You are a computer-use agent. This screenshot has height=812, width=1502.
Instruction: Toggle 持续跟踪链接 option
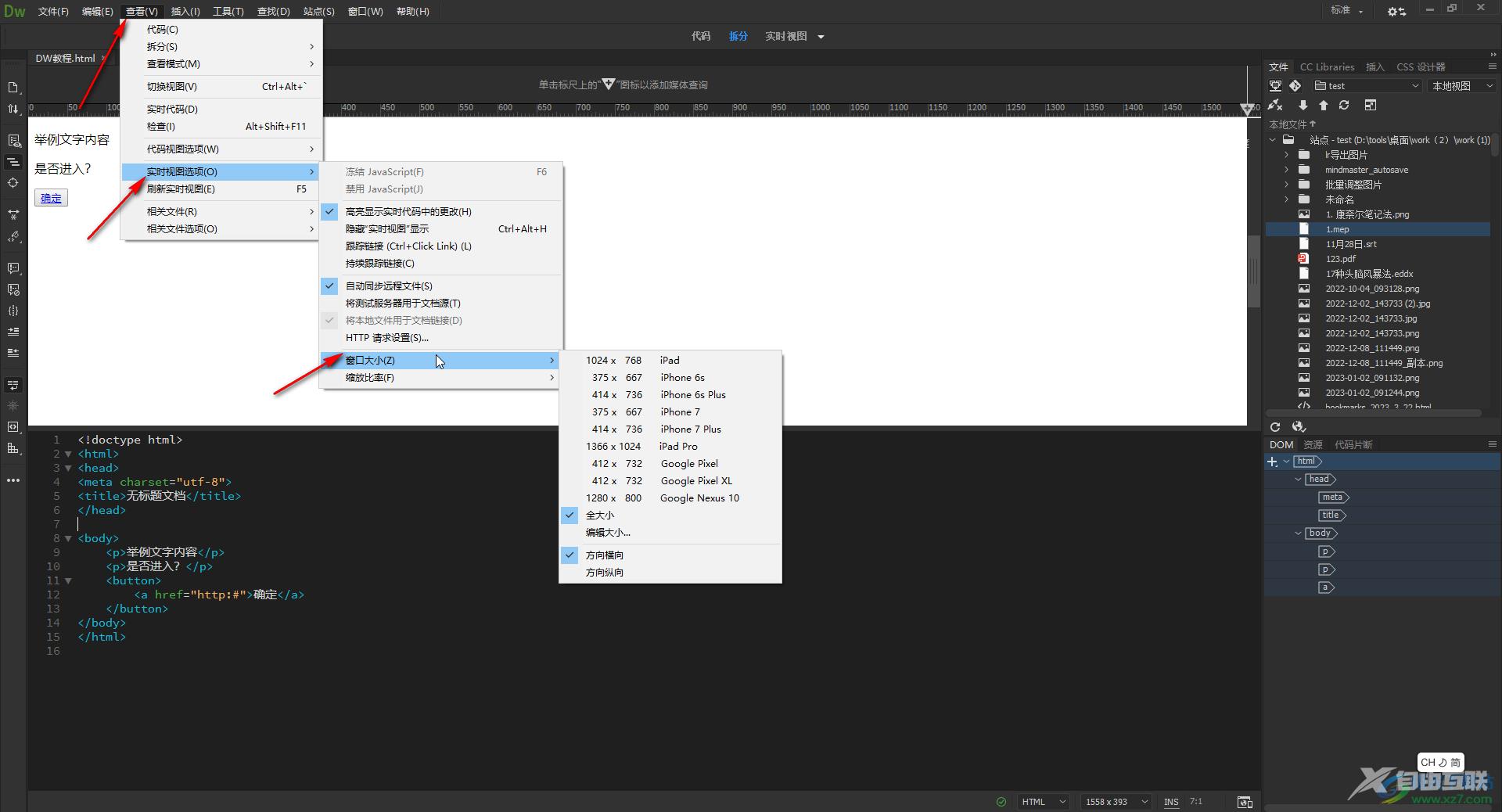440,264
